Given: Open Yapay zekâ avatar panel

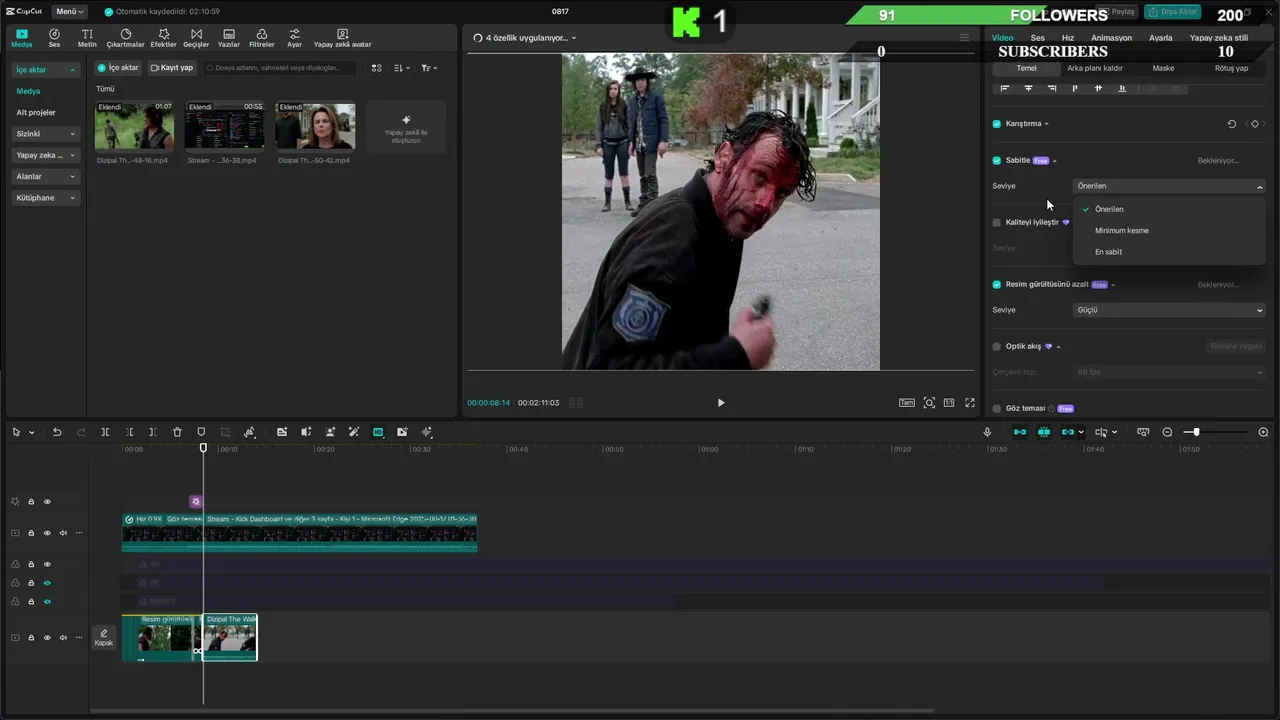Looking at the screenshot, I should pos(342,38).
